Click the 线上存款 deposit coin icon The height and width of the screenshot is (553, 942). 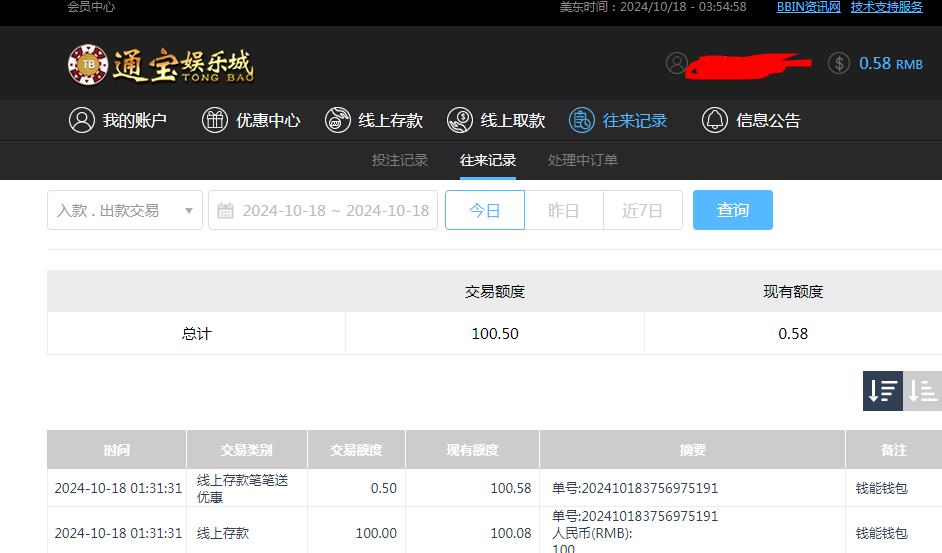(338, 120)
